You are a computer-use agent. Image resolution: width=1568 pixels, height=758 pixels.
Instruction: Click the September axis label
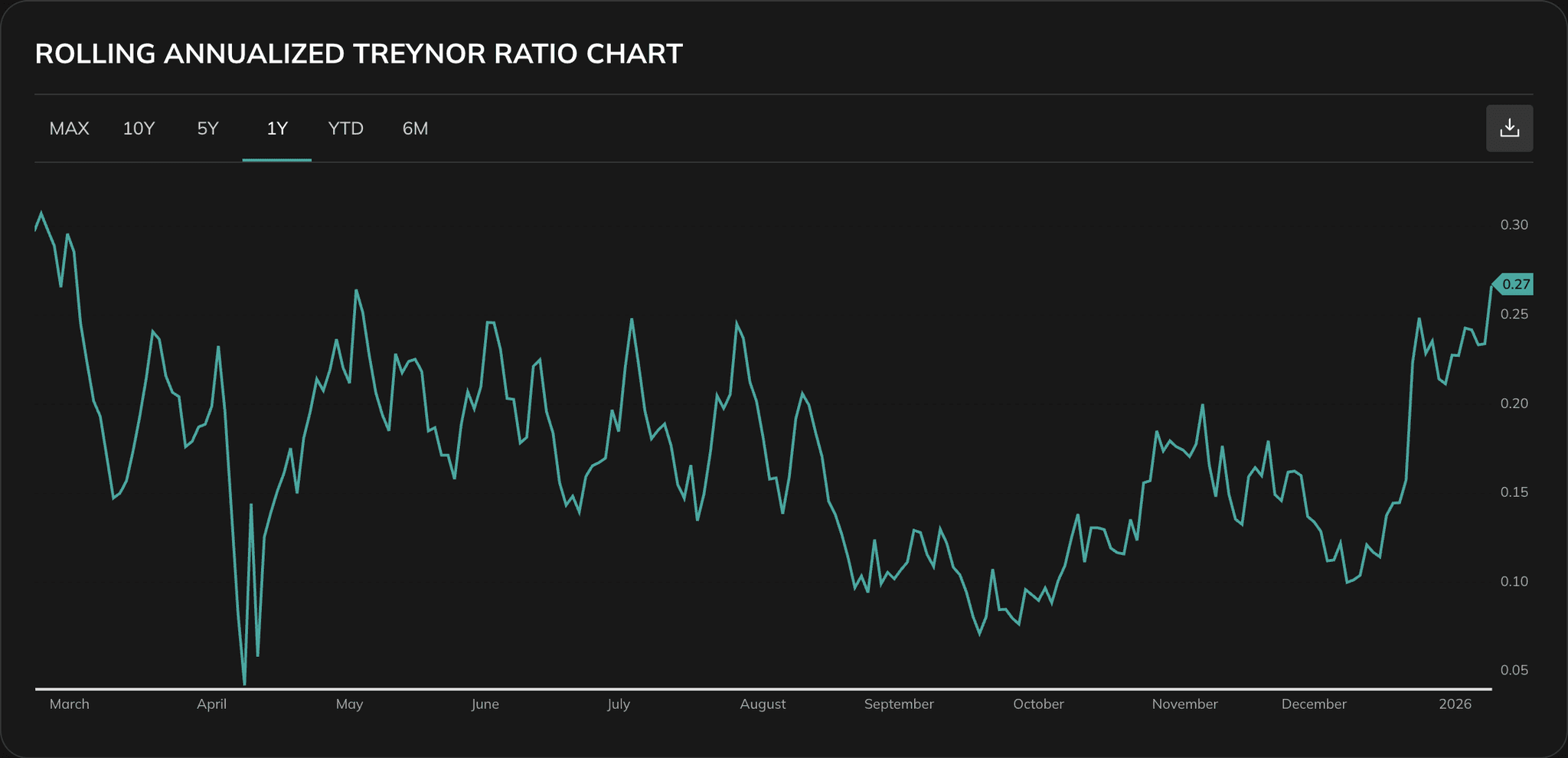pos(900,704)
